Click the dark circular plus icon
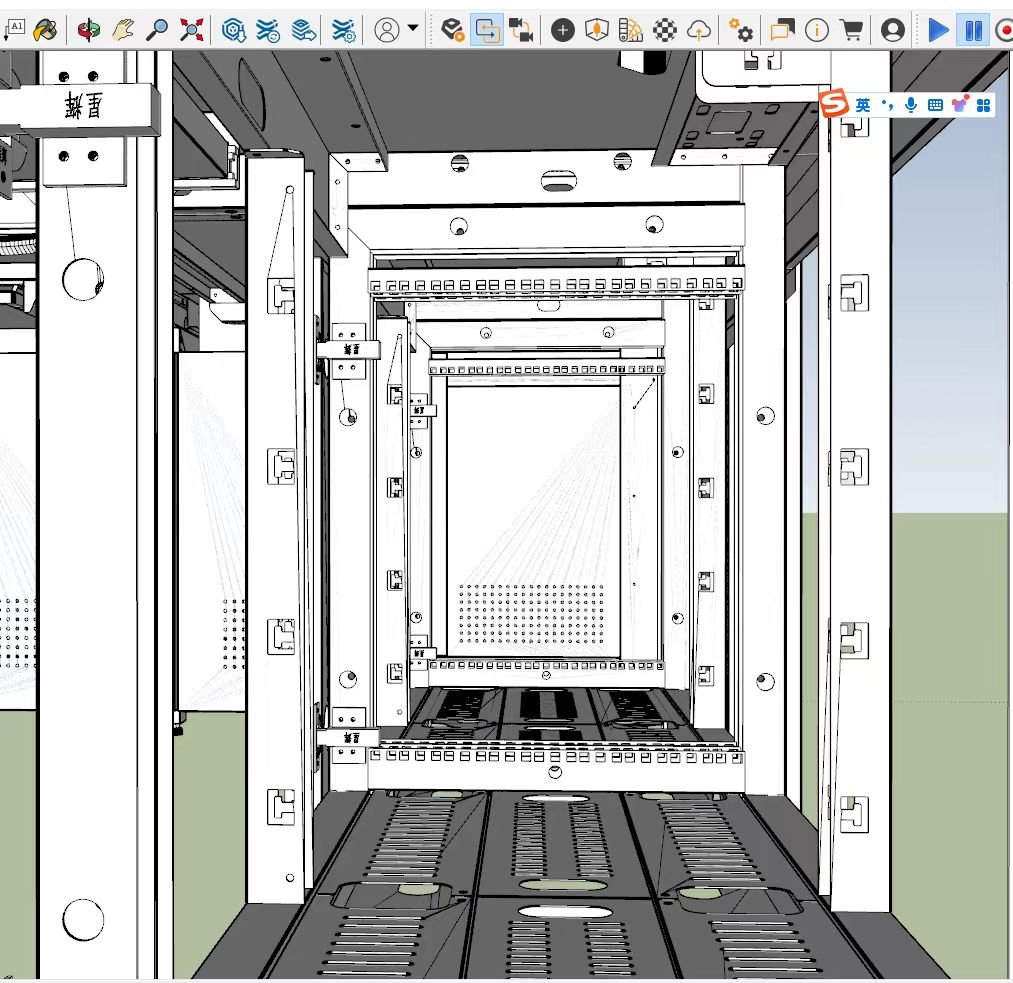This screenshot has height=983, width=1013. (563, 30)
